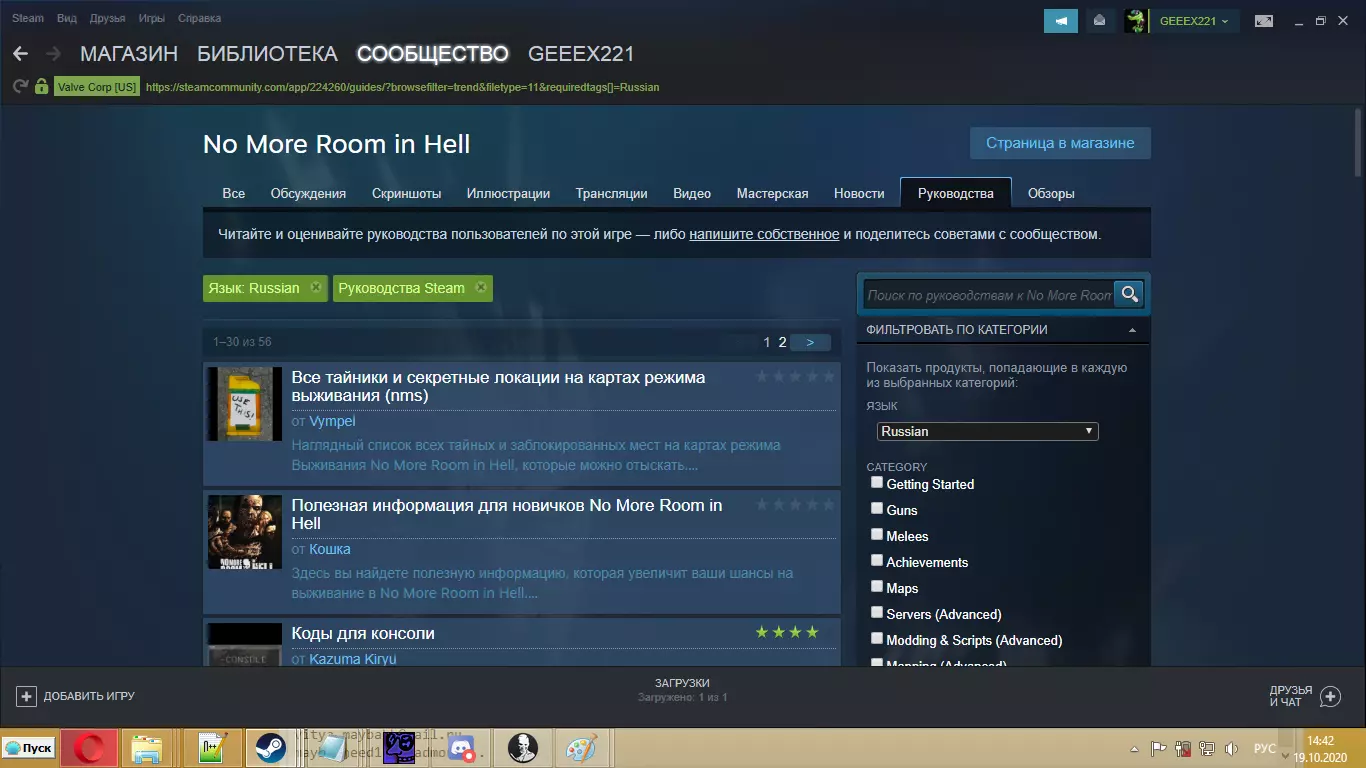Click the Action Center flag icon
The width and height of the screenshot is (1366, 768).
1159,749
